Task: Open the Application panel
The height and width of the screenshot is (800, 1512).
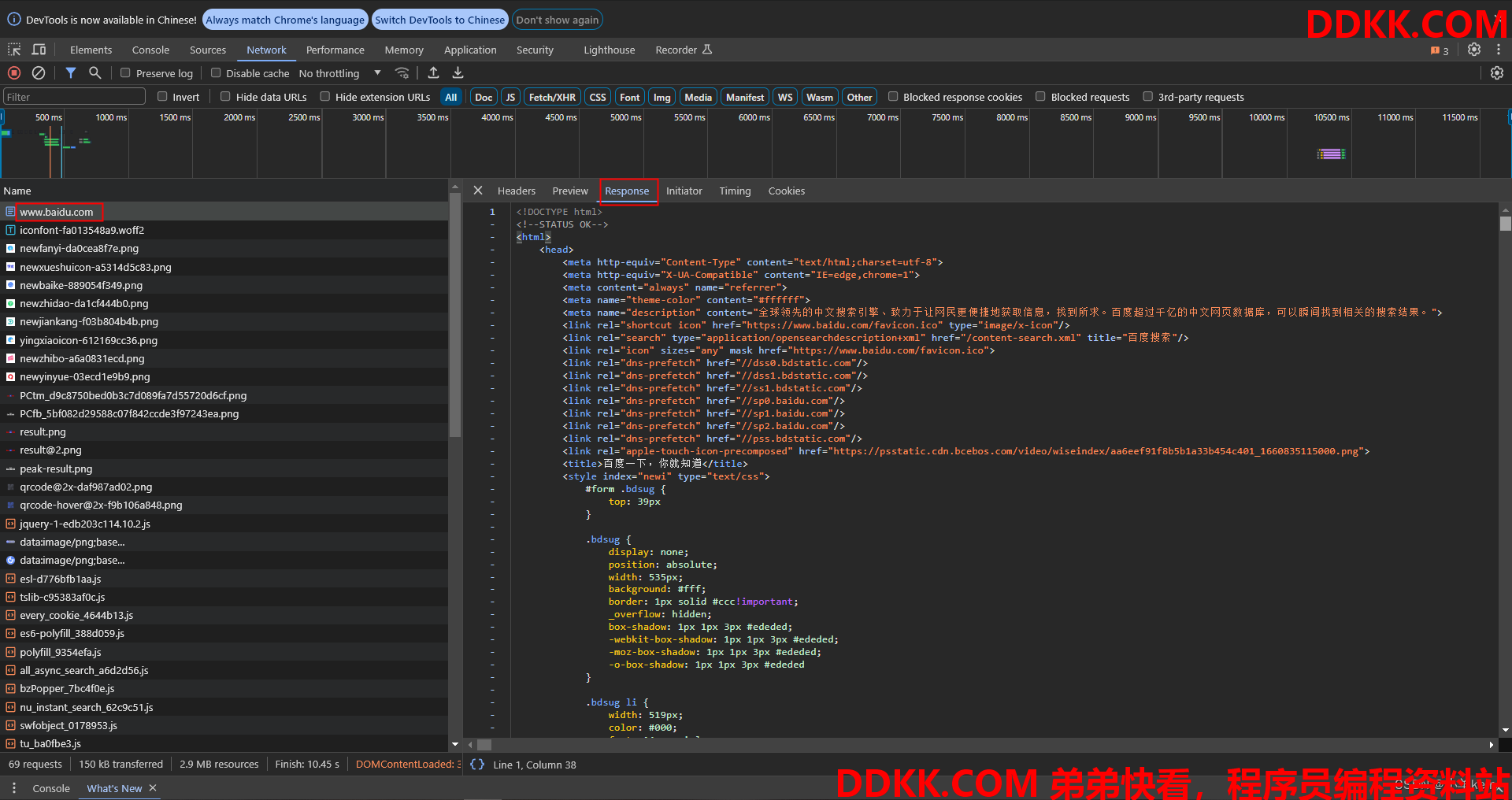Action: click(x=470, y=50)
